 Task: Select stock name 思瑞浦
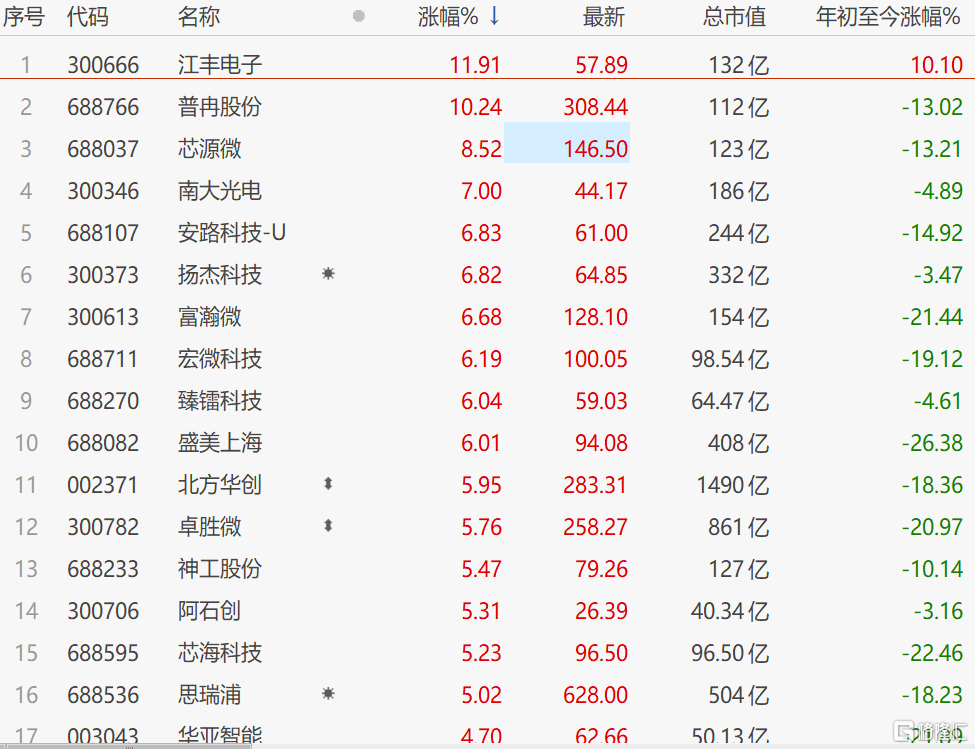click(210, 695)
